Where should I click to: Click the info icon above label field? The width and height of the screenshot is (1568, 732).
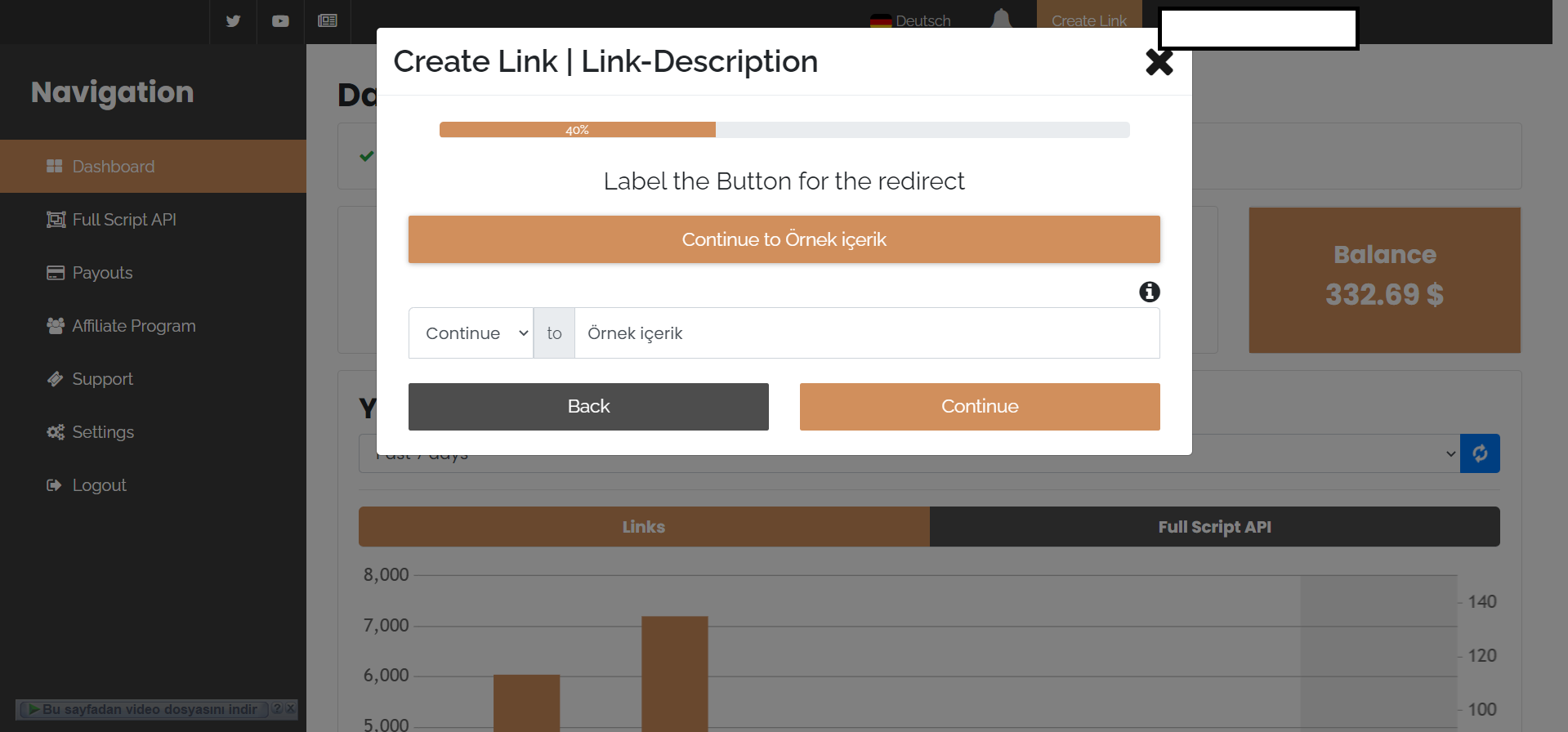point(1149,292)
